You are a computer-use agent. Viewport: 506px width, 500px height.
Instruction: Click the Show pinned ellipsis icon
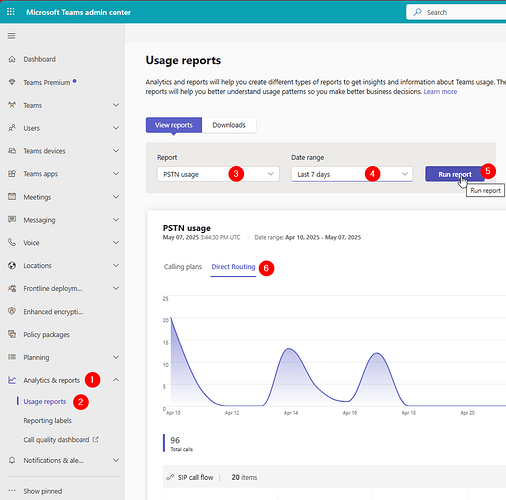(x=12, y=491)
